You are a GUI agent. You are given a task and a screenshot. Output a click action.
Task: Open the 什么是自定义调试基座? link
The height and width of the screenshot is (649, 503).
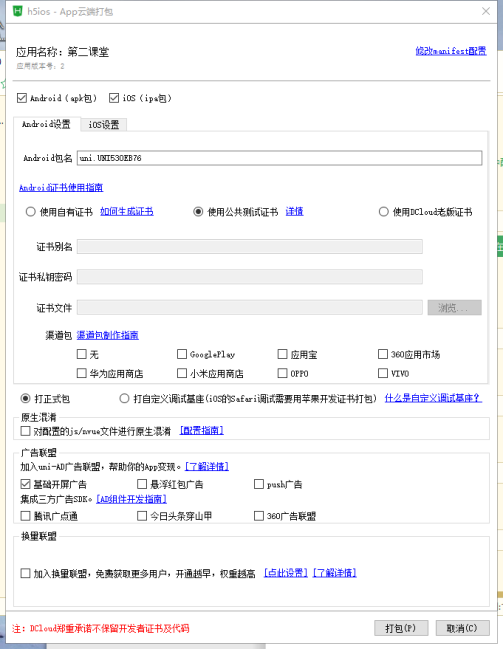click(433, 398)
